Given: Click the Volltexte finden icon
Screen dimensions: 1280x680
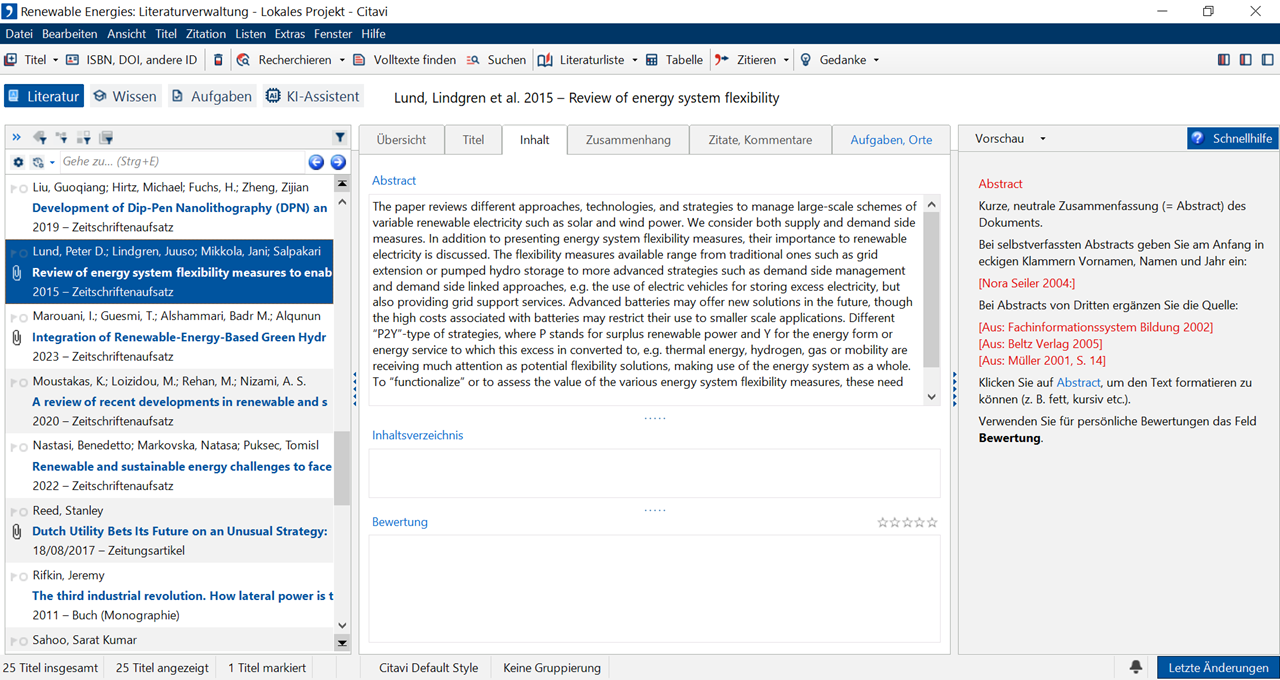Looking at the screenshot, I should click(360, 60).
